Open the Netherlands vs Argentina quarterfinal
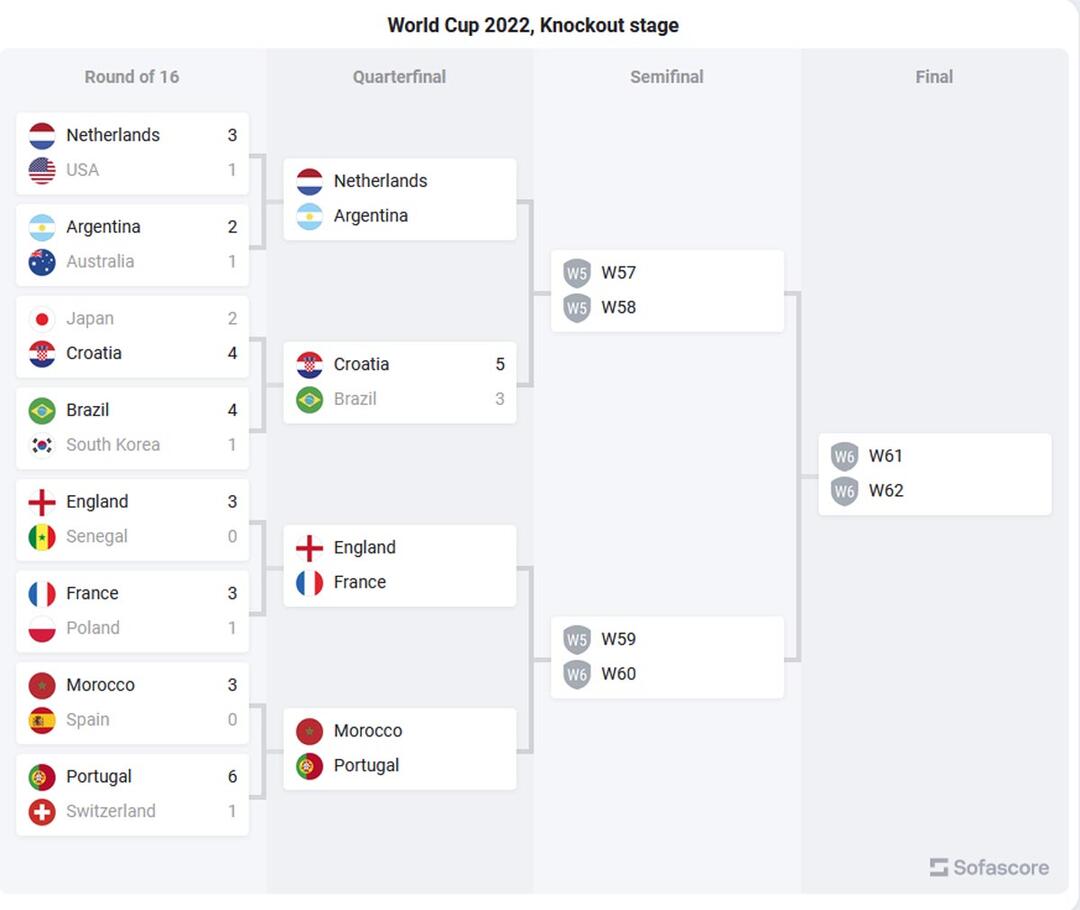The image size is (1080, 910). 400,199
